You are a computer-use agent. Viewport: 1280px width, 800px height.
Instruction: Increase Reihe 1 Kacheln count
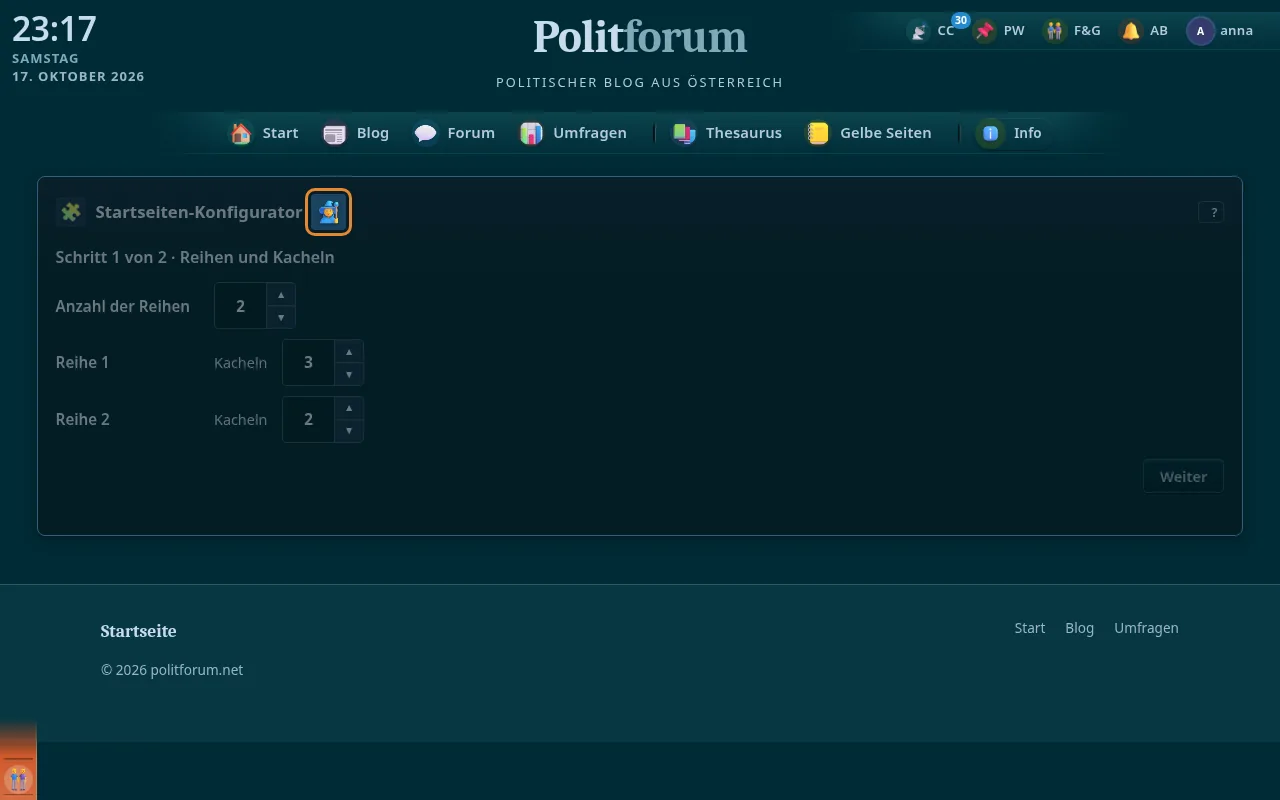[x=349, y=352]
